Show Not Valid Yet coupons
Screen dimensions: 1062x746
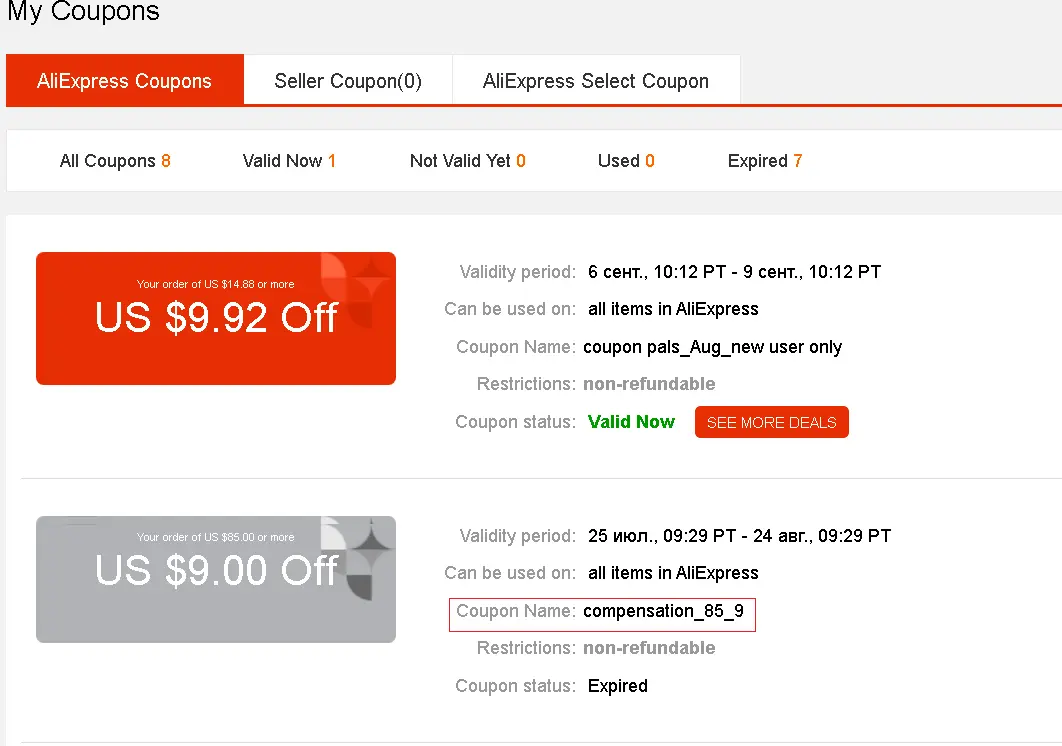(467, 161)
